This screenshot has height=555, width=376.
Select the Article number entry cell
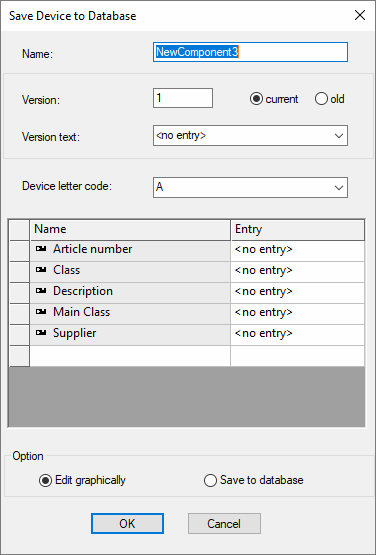pyautogui.click(x=298, y=251)
